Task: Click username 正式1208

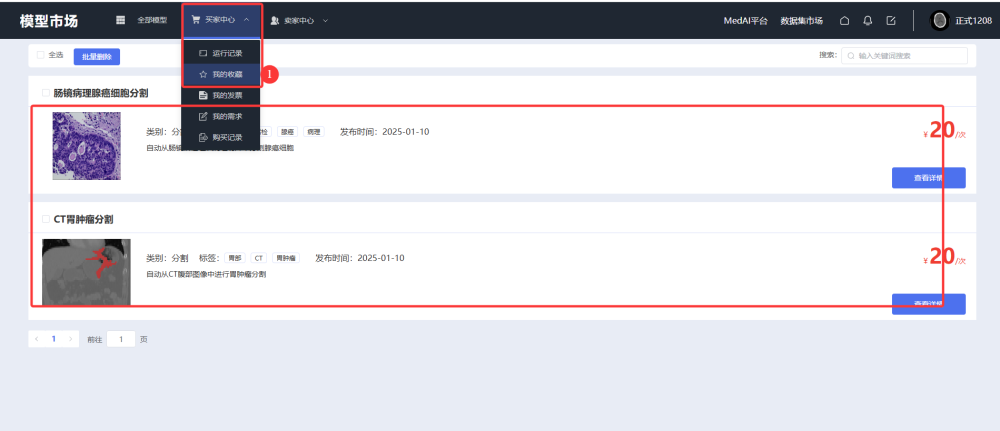Action: click(x=973, y=20)
